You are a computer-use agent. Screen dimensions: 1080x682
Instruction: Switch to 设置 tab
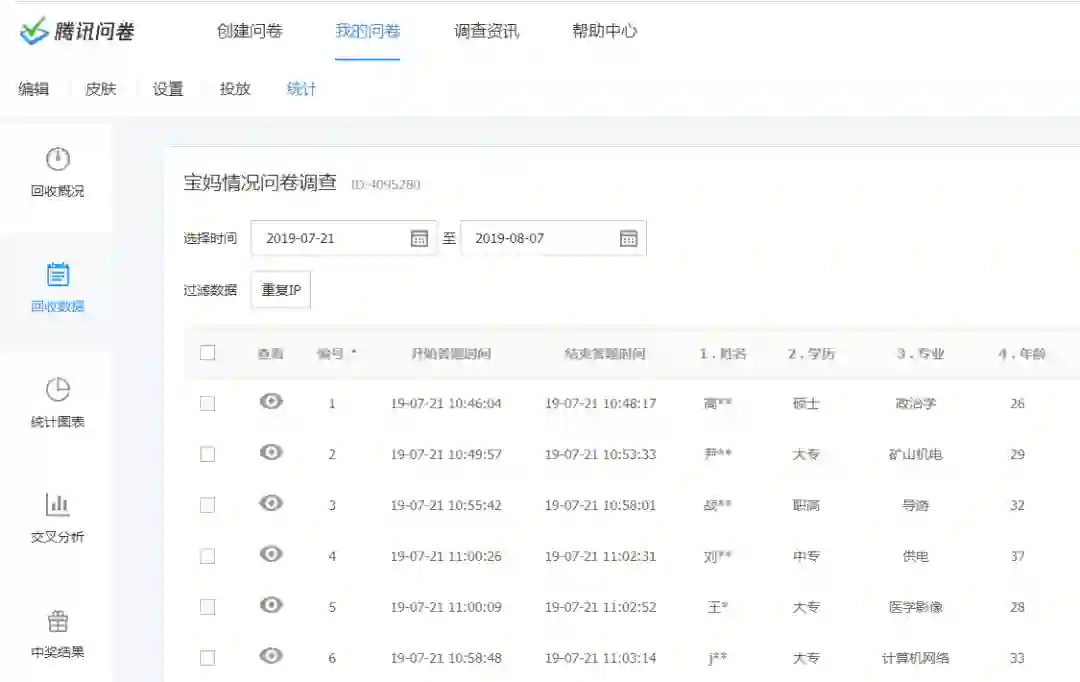tap(168, 89)
